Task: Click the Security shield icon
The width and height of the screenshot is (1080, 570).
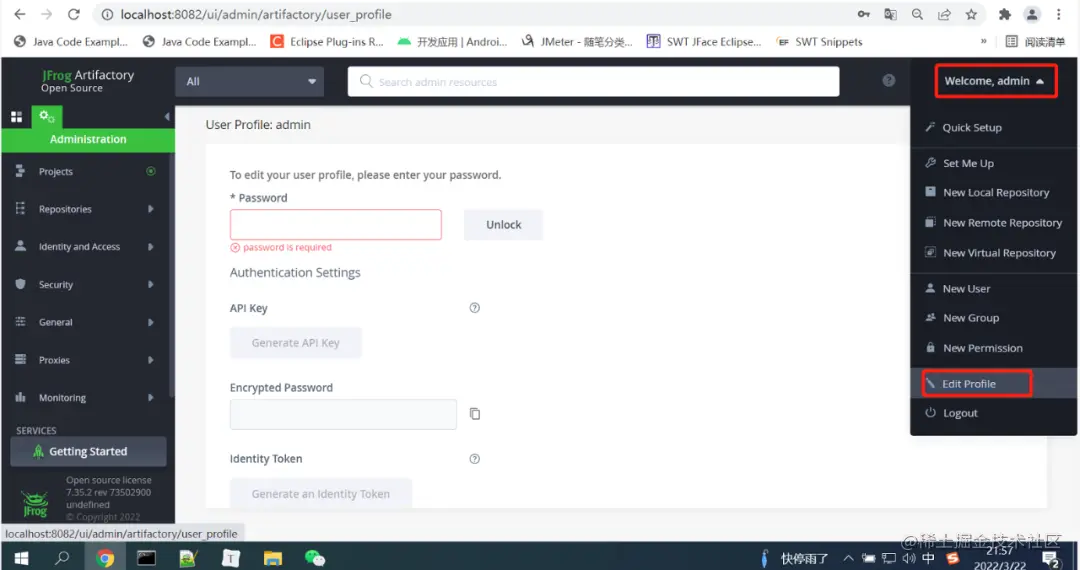Action: [21, 284]
